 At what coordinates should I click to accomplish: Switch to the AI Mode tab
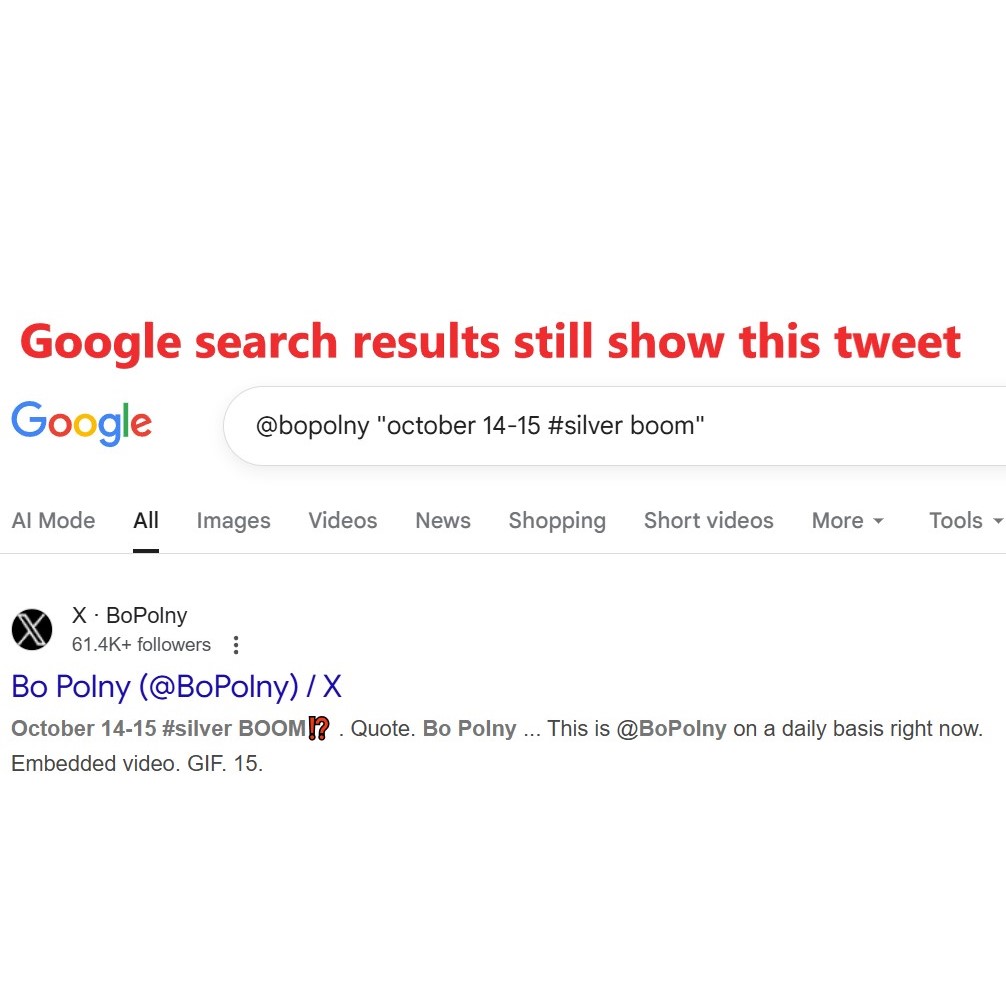click(x=53, y=520)
